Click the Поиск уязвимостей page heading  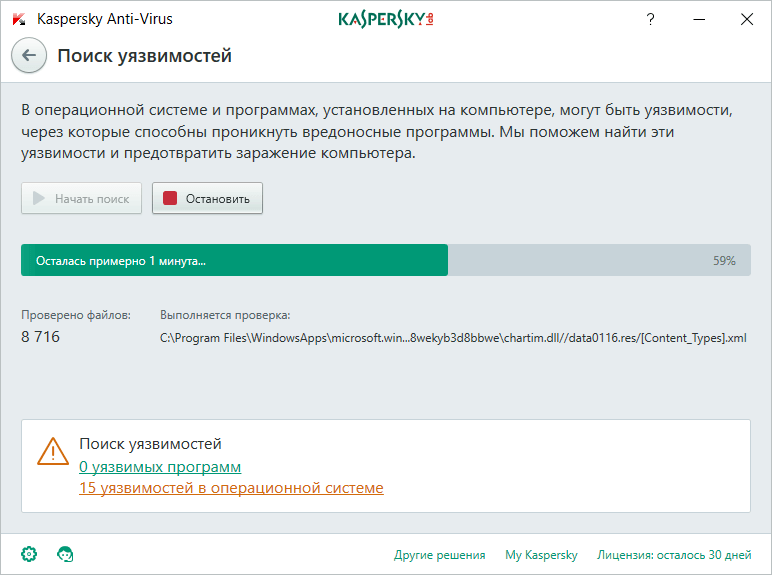point(144,56)
